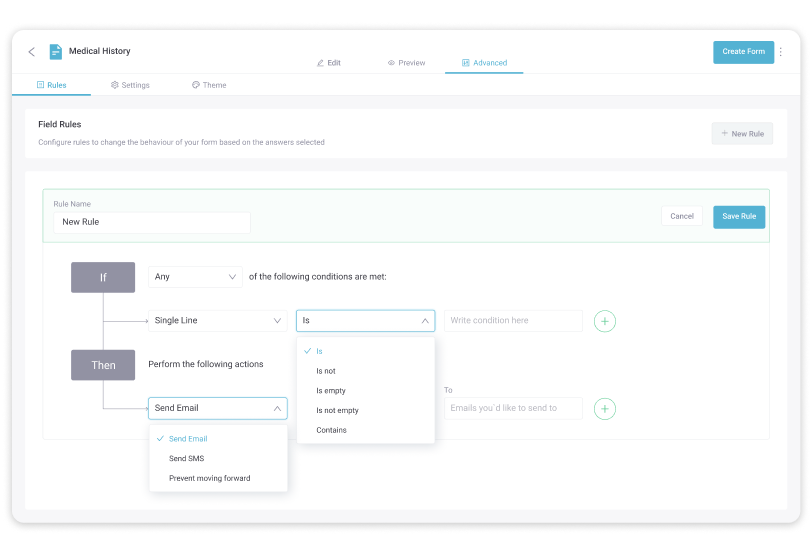Switch to the Preview tab
The width and height of the screenshot is (812, 554).
(406, 63)
